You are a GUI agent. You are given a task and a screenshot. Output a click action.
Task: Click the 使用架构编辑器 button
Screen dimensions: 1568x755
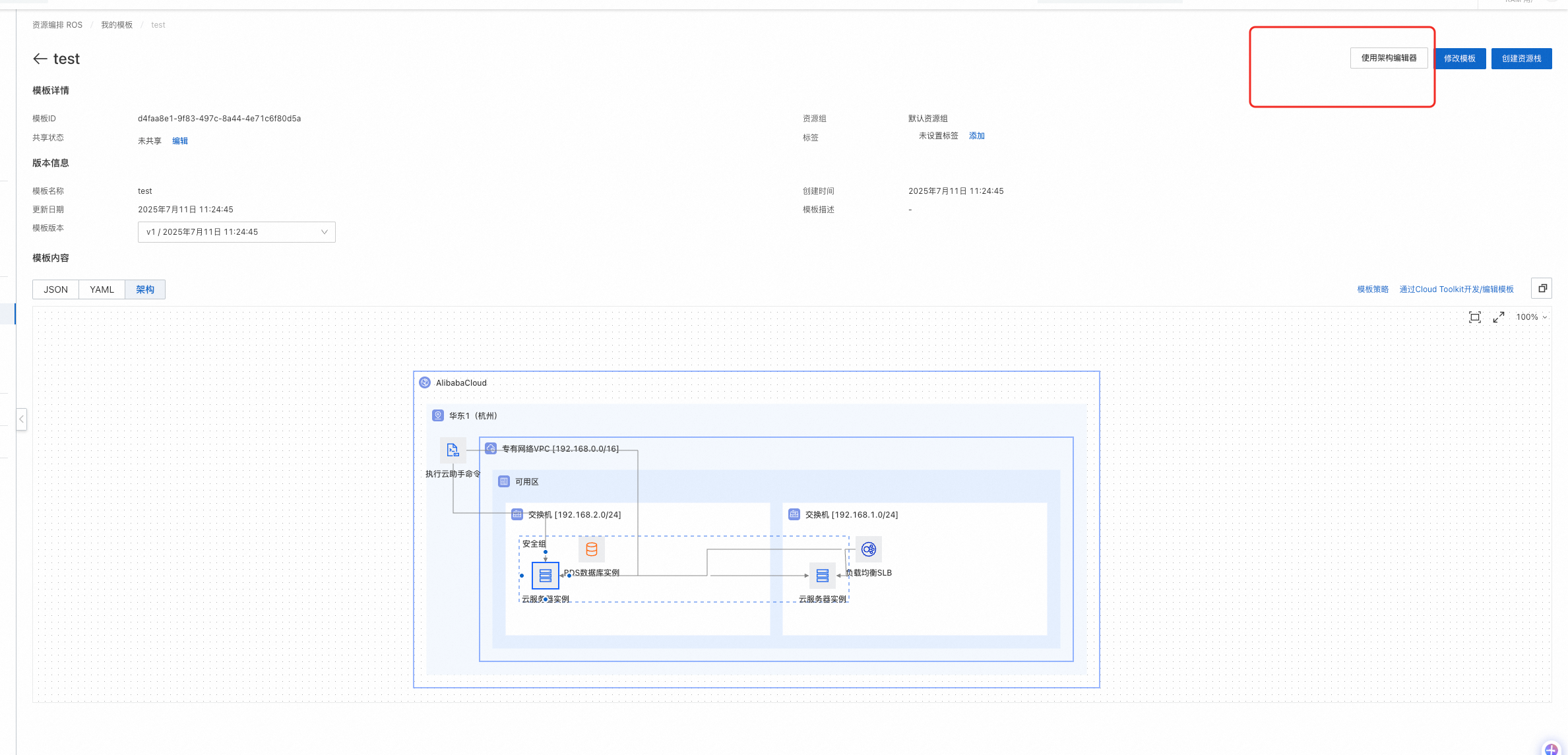coord(1389,58)
